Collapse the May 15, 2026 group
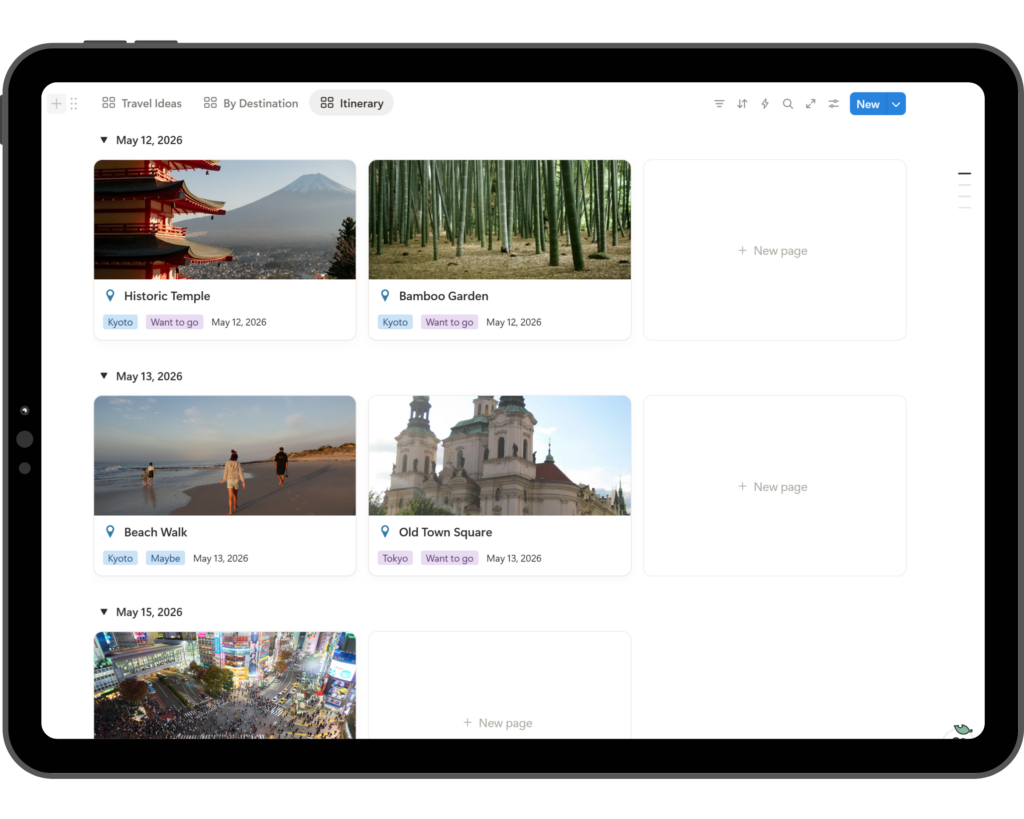The image size is (1024, 819). pos(104,611)
